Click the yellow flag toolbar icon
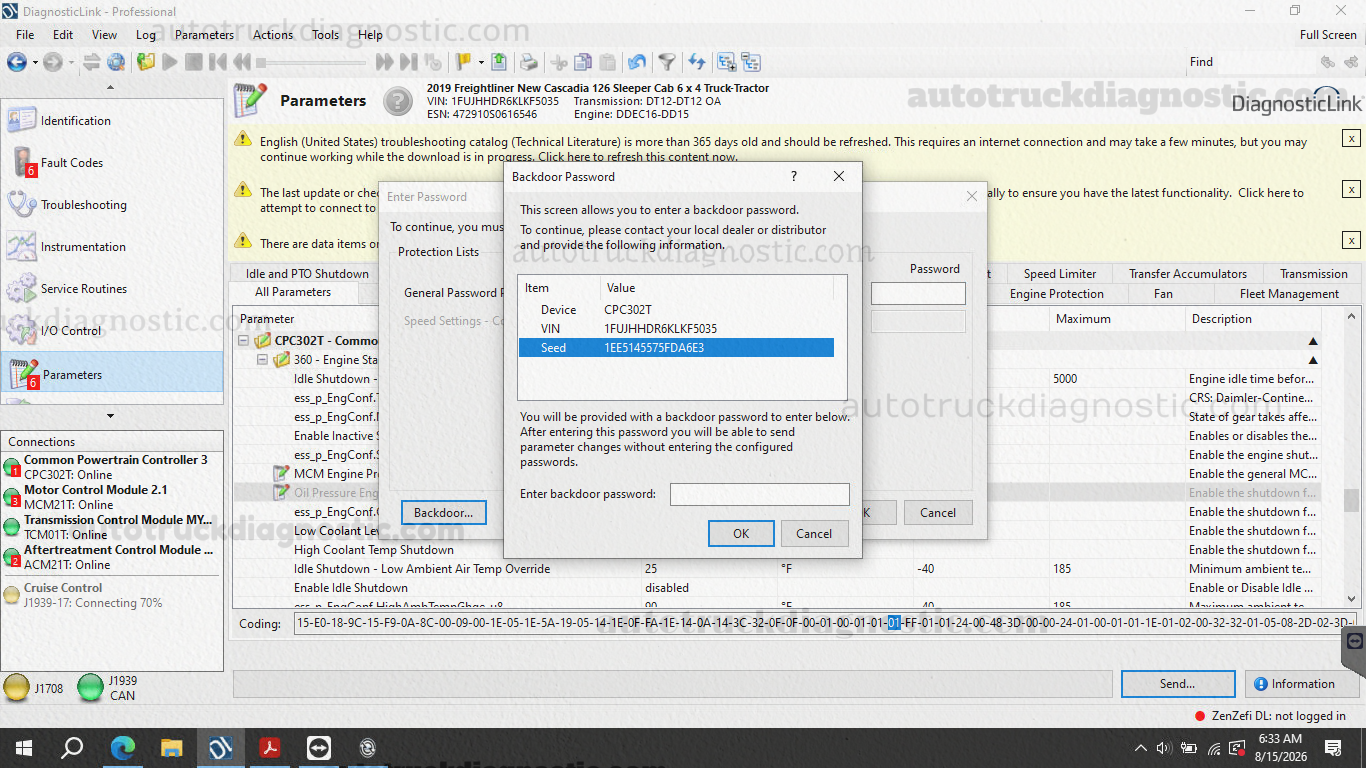1366x768 pixels. [463, 62]
